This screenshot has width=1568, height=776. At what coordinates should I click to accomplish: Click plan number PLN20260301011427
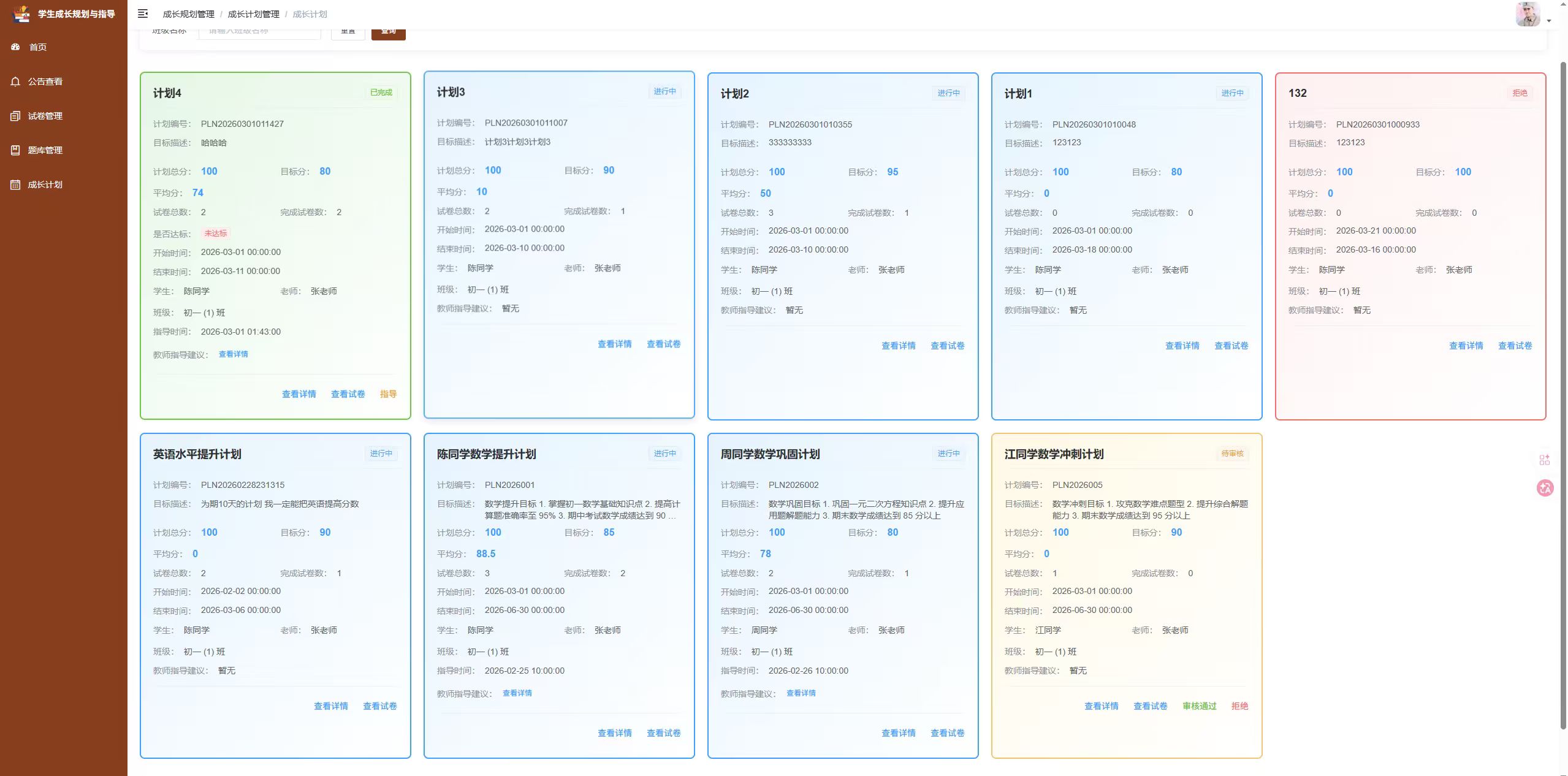242,124
